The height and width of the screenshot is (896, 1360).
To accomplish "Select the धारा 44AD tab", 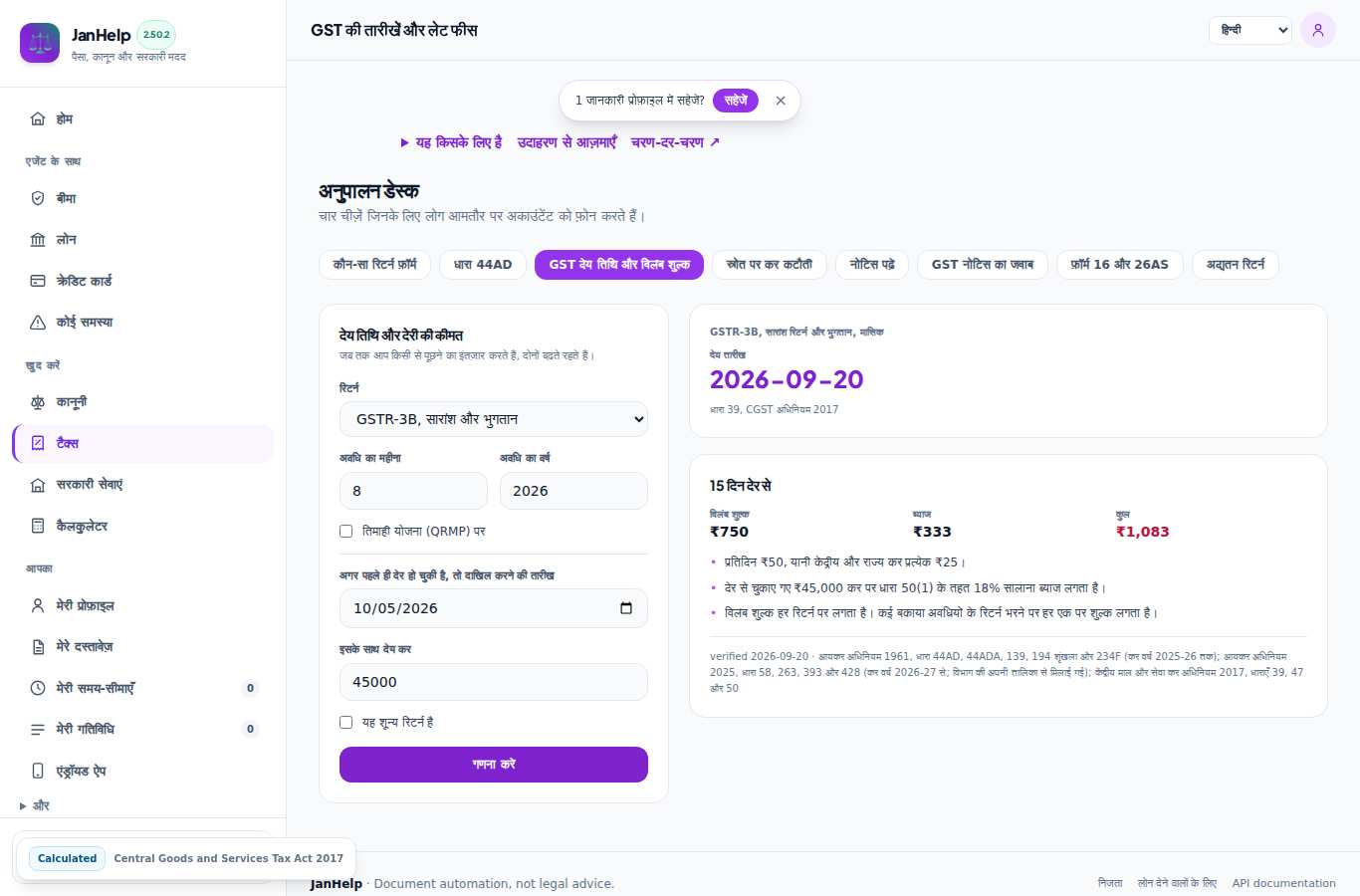I will tap(483, 265).
